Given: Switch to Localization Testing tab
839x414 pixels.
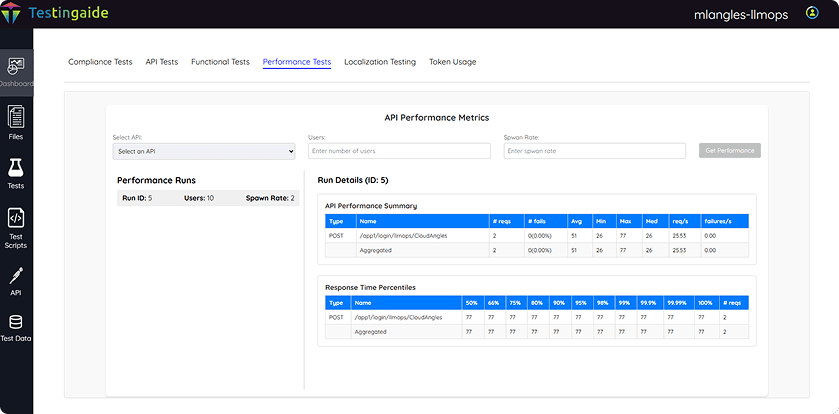Looking at the screenshot, I should pyautogui.click(x=380, y=62).
